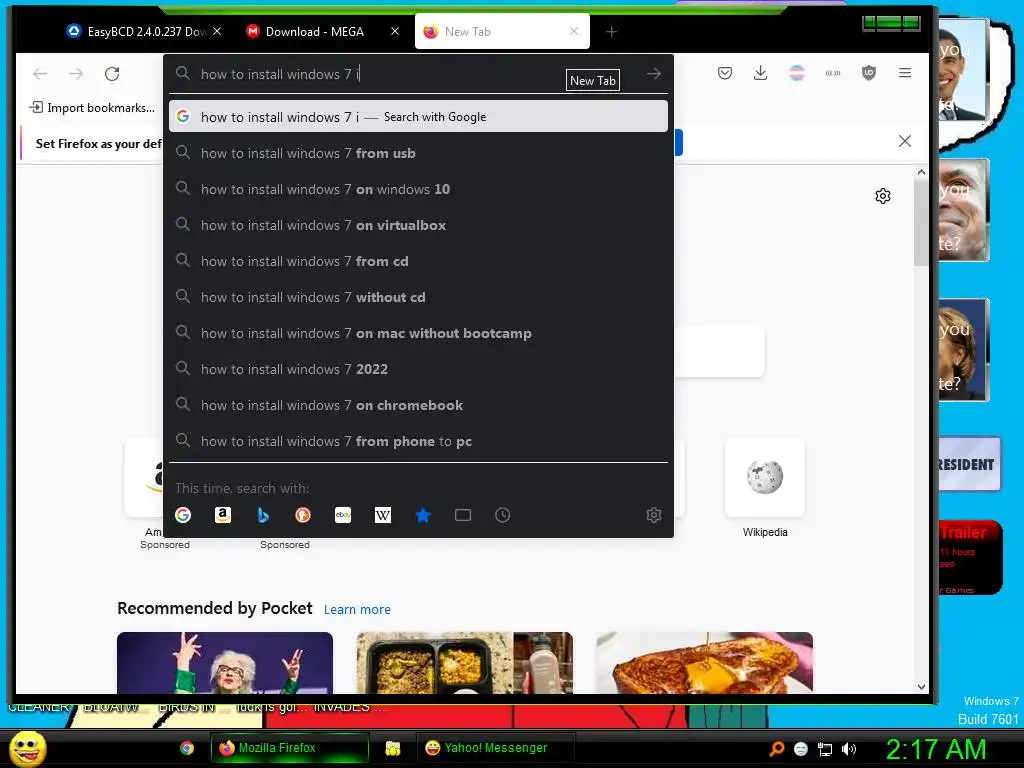Click the network tray icon
Viewport: 1024px width, 768px height.
click(825, 749)
